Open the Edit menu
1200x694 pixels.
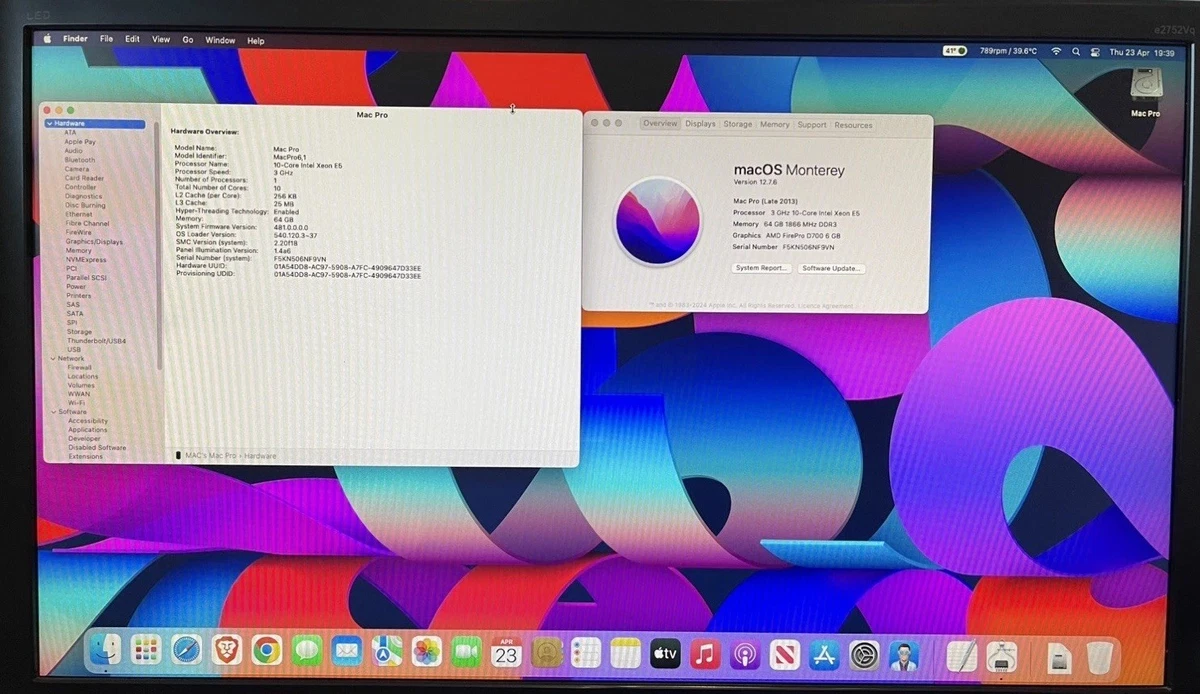[x=132, y=39]
